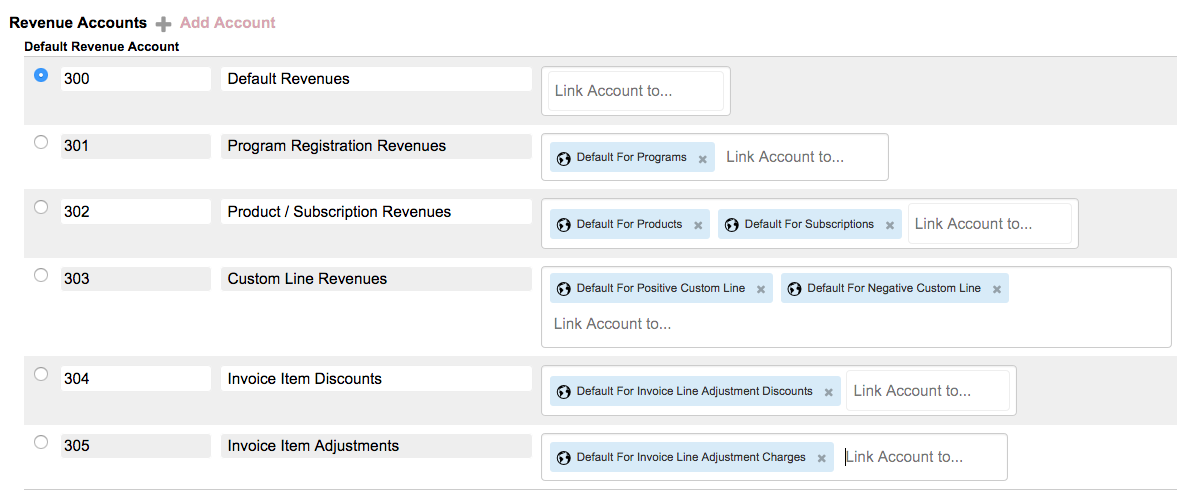Image resolution: width=1177 pixels, height=501 pixels.
Task: Edit the Custom Line Revenues name field
Action: [376, 279]
